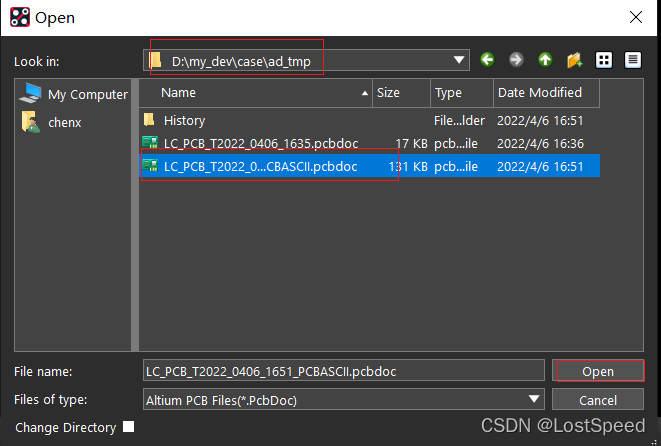The width and height of the screenshot is (661, 446).
Task: Open the File name history dropdown
Action: (x=536, y=371)
